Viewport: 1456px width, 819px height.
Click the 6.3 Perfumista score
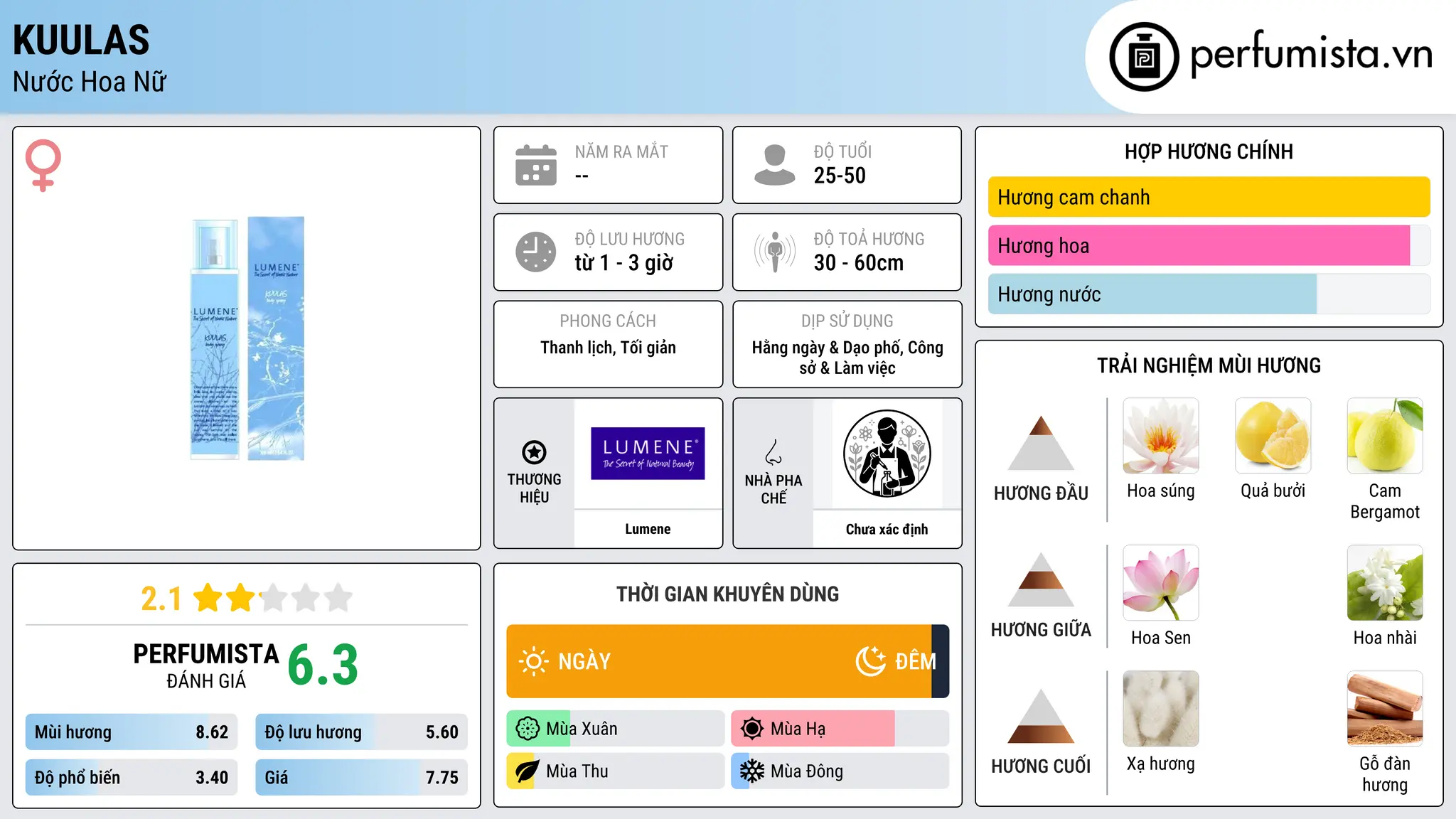coord(323,665)
